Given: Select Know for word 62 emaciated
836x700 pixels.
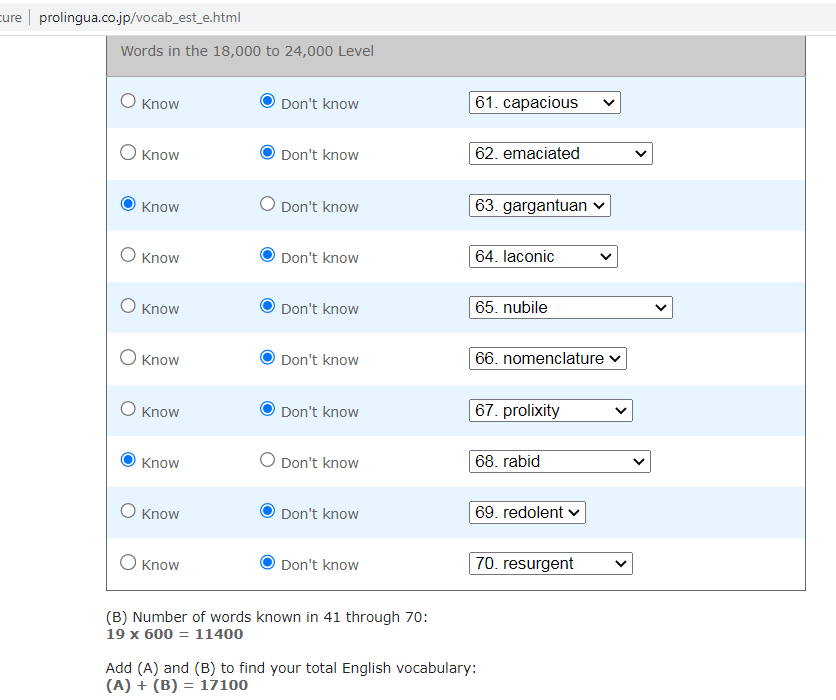Looking at the screenshot, I should pos(128,153).
